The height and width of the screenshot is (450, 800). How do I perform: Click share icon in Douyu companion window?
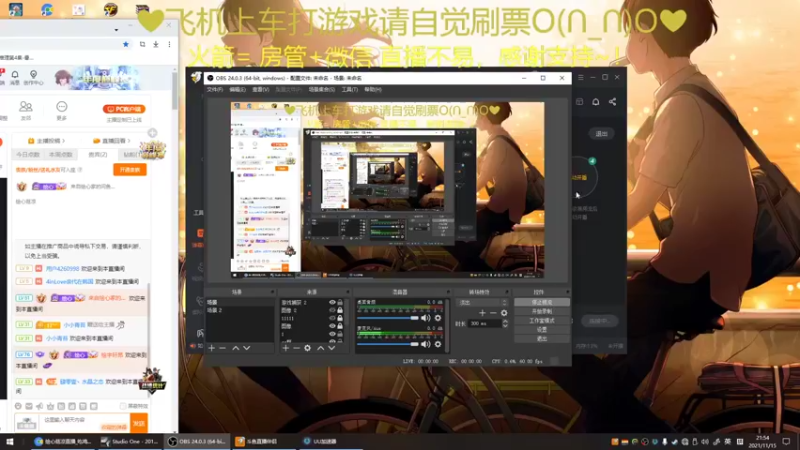pos(612,102)
